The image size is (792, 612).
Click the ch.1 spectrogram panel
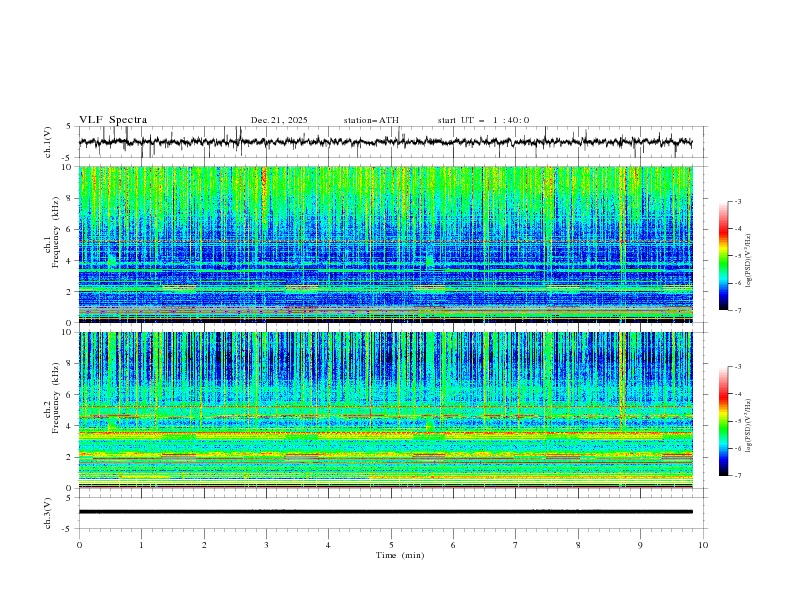(x=386, y=244)
